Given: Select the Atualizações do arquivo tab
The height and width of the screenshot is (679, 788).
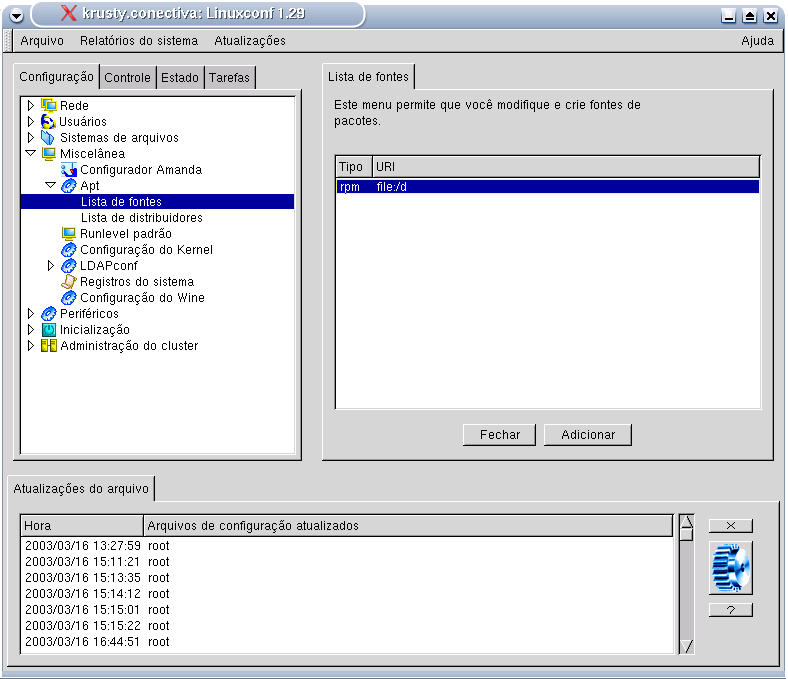Looking at the screenshot, I should click(81, 489).
